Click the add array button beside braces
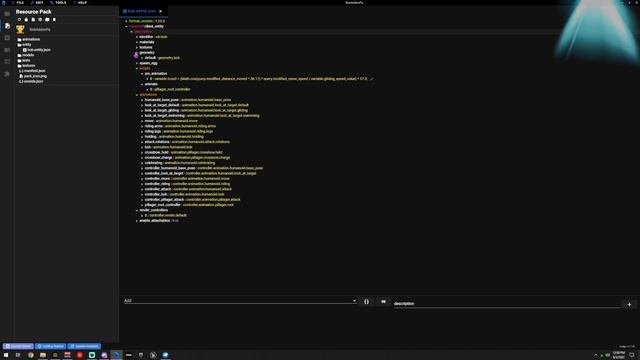Screen dimensions: 640x360 point(383,302)
